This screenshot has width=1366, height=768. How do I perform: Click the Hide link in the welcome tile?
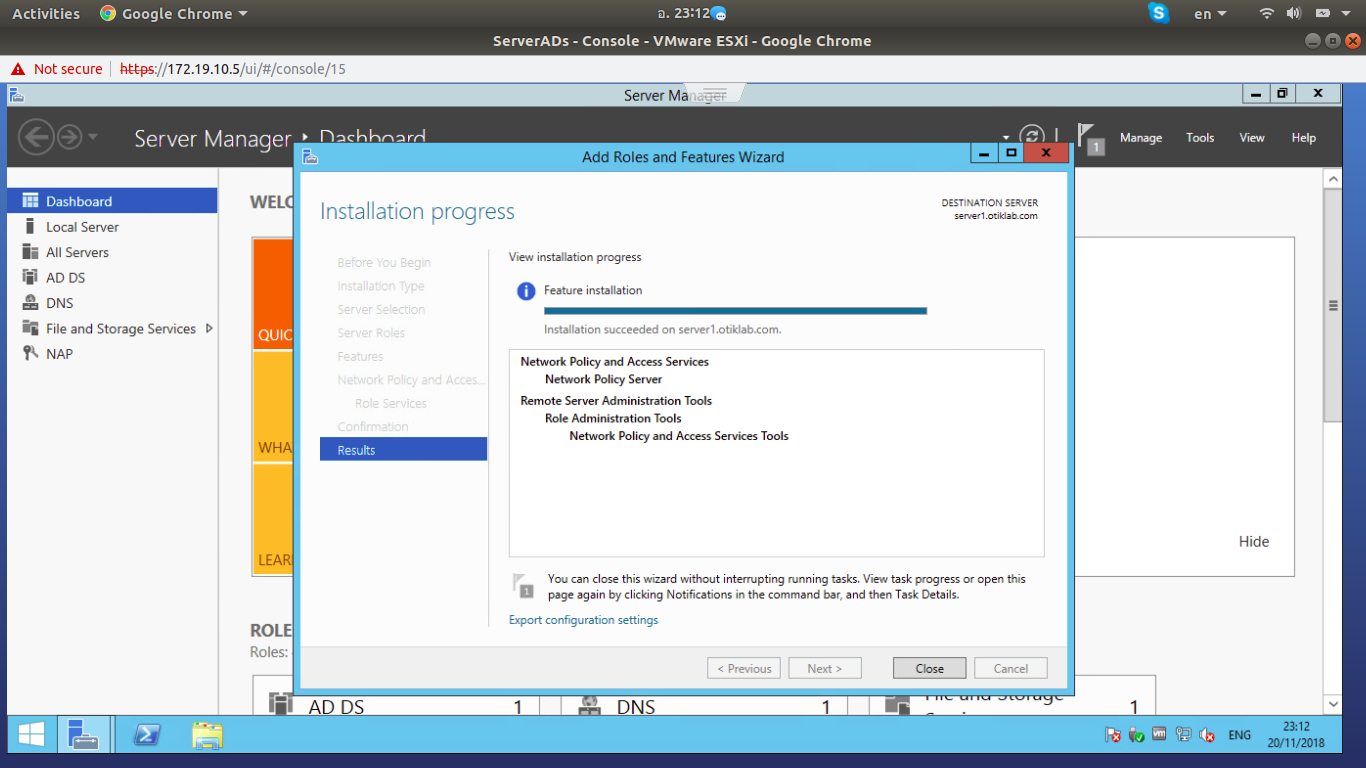pos(1254,542)
